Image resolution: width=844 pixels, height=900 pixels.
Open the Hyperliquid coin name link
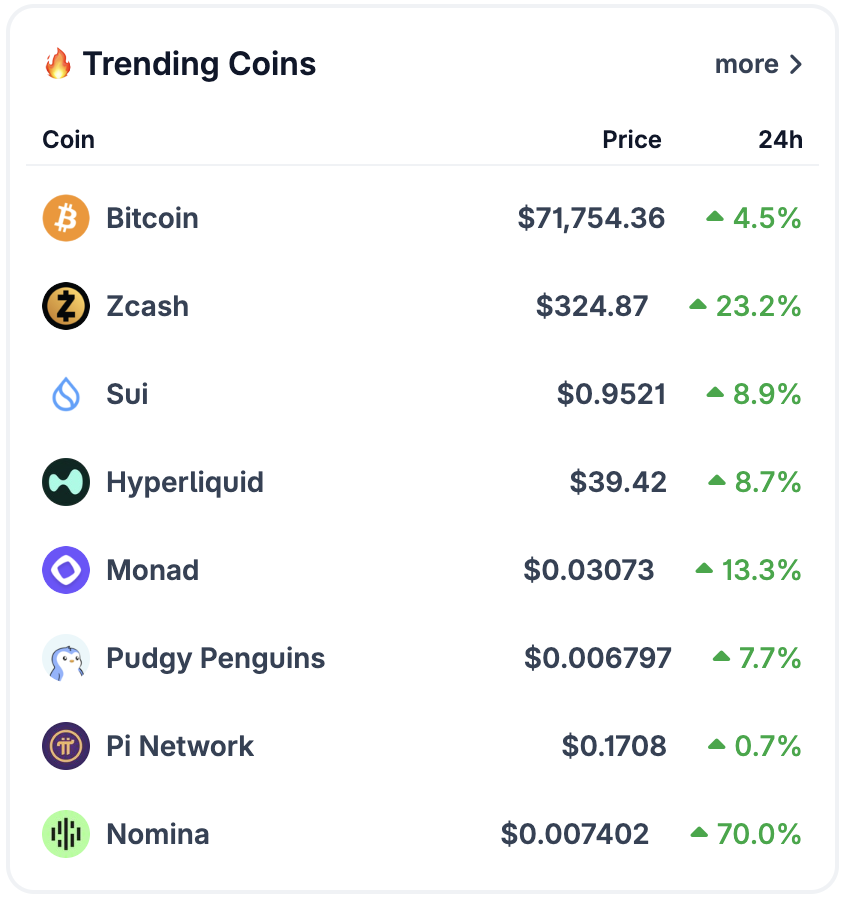pos(185,482)
